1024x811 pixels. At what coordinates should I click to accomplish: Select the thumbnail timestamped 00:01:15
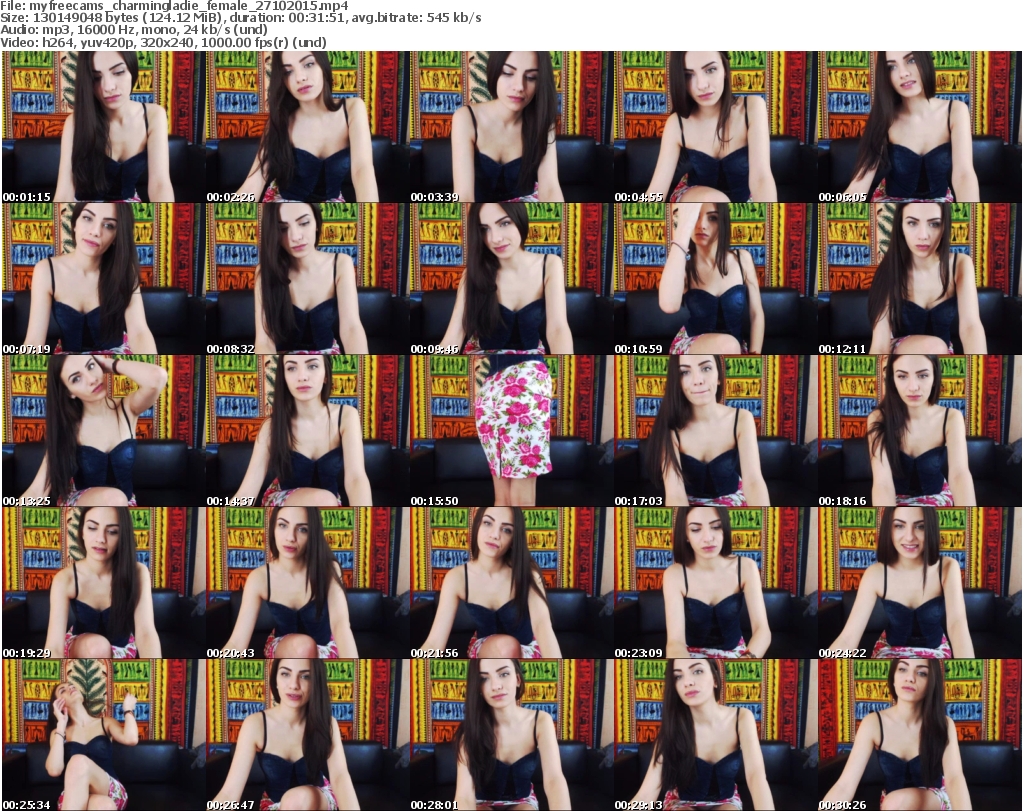[x=104, y=127]
